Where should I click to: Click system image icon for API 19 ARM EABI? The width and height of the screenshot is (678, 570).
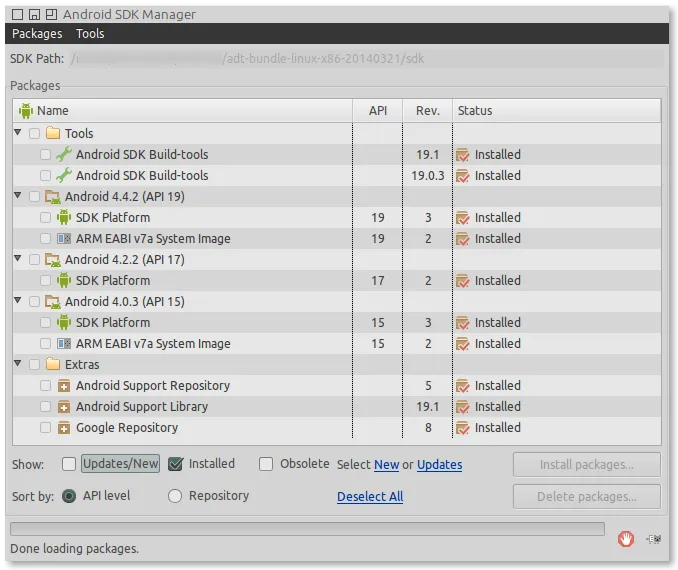click(64, 238)
